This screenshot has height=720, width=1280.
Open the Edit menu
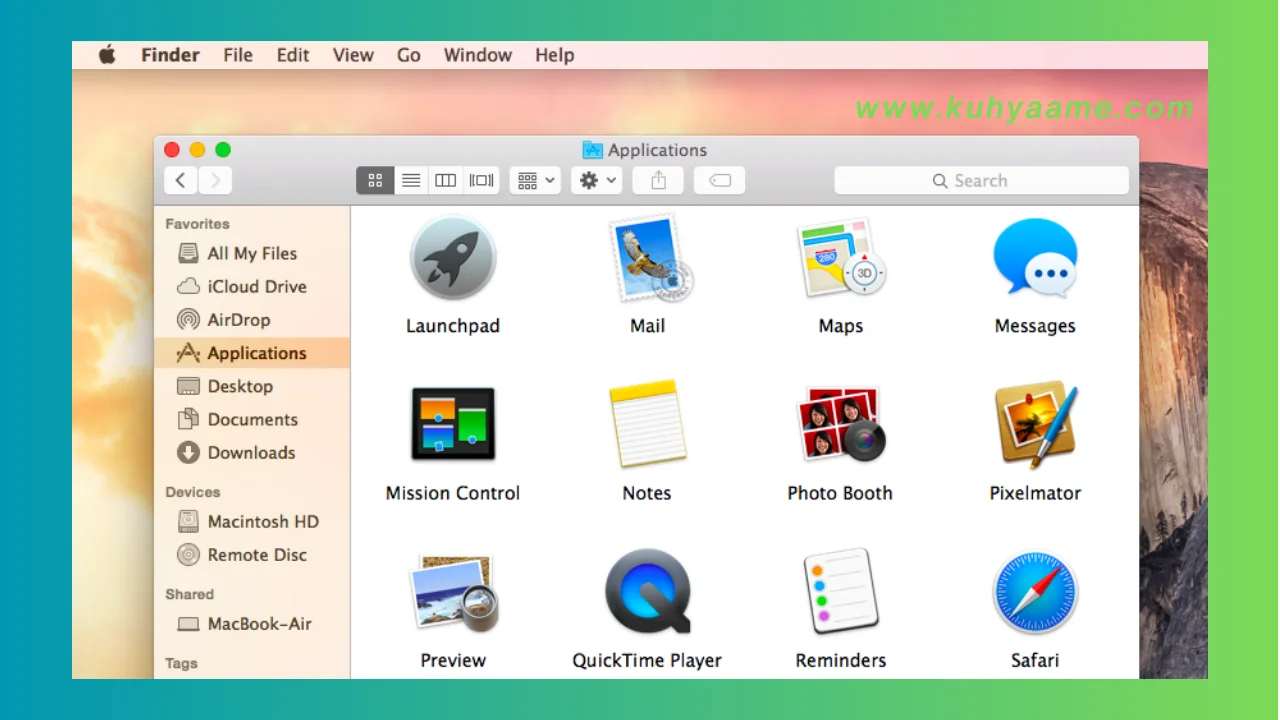point(293,55)
